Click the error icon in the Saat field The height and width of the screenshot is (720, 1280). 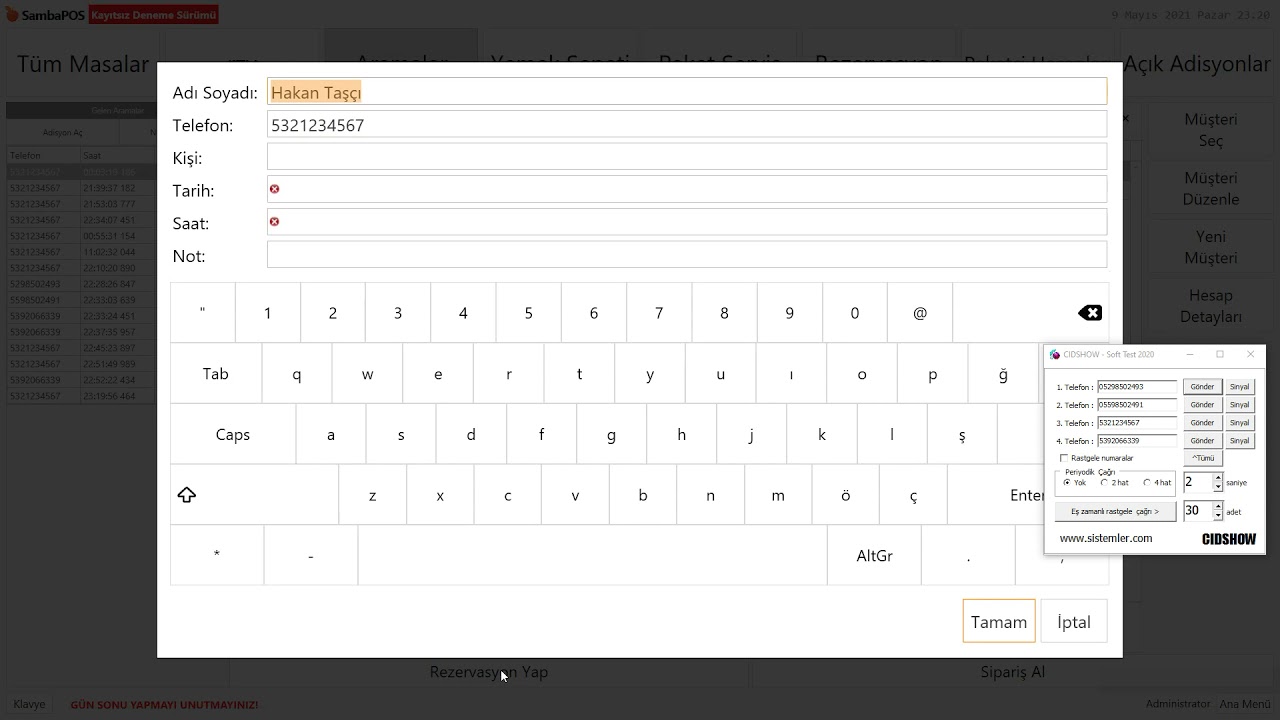click(x=274, y=222)
